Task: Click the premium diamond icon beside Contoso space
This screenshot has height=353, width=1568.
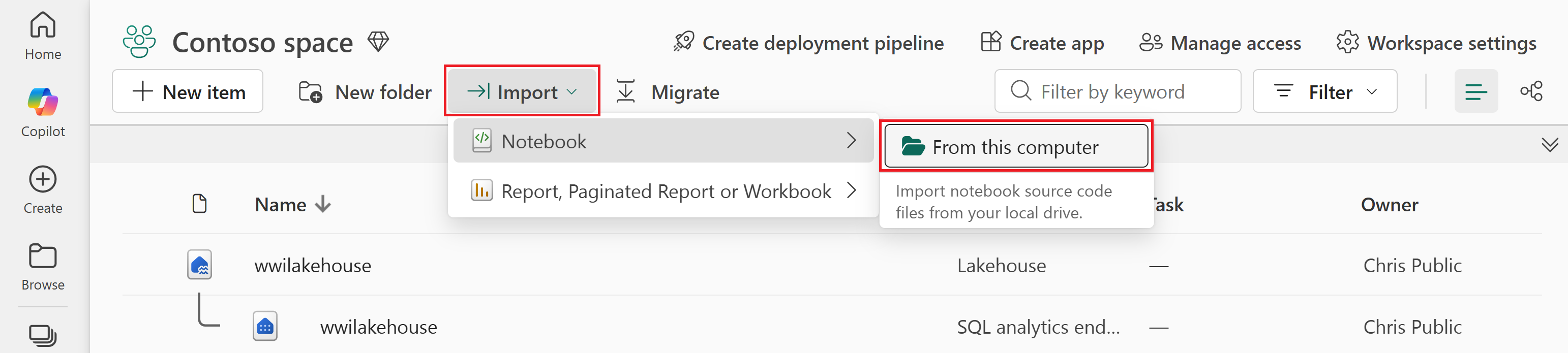Action: (378, 42)
